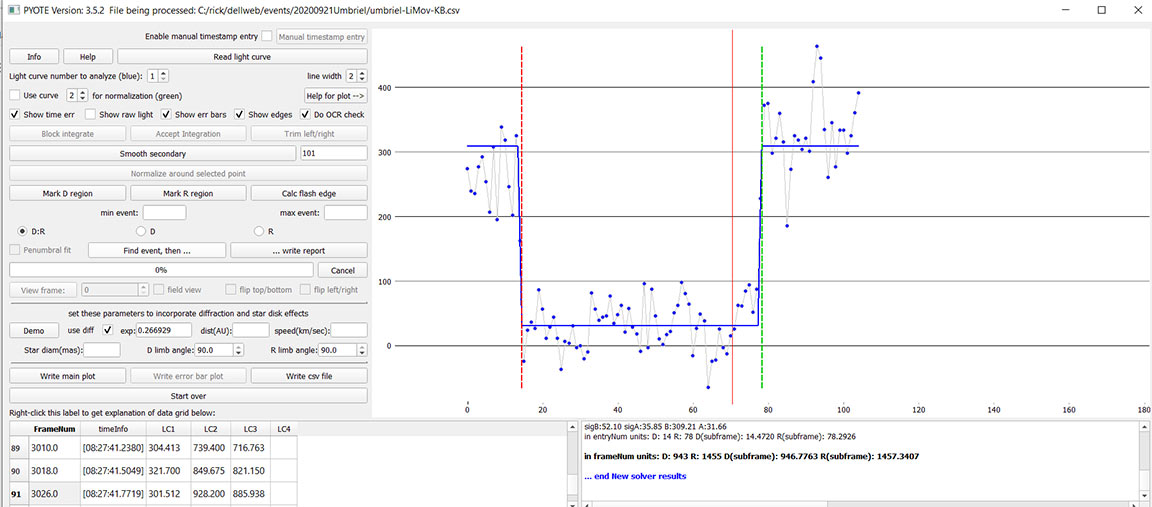This screenshot has height=507, width=1152.
Task: Focus the speed(km/sec) input field
Action: 349,330
